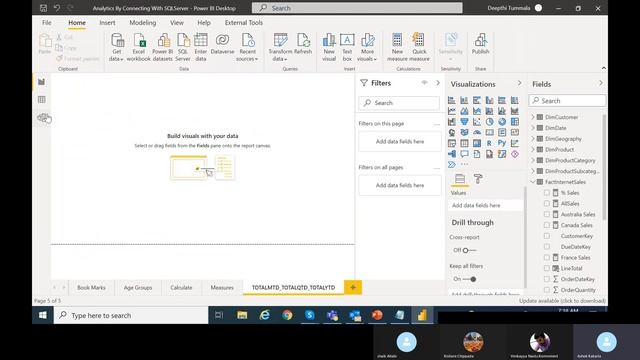This screenshot has height=360, width=640.
Task: Check the CustomerKey field
Action: pyautogui.click(x=547, y=236)
